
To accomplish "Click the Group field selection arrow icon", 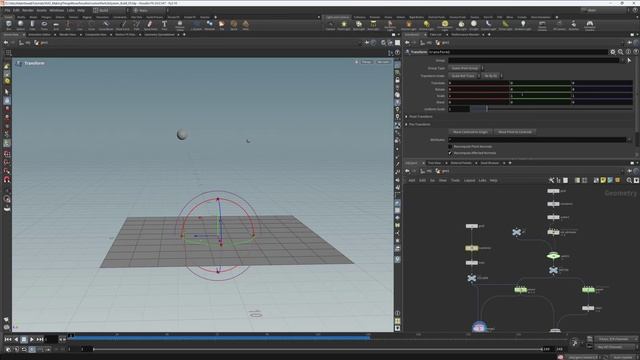I will pyautogui.click(x=629, y=60).
